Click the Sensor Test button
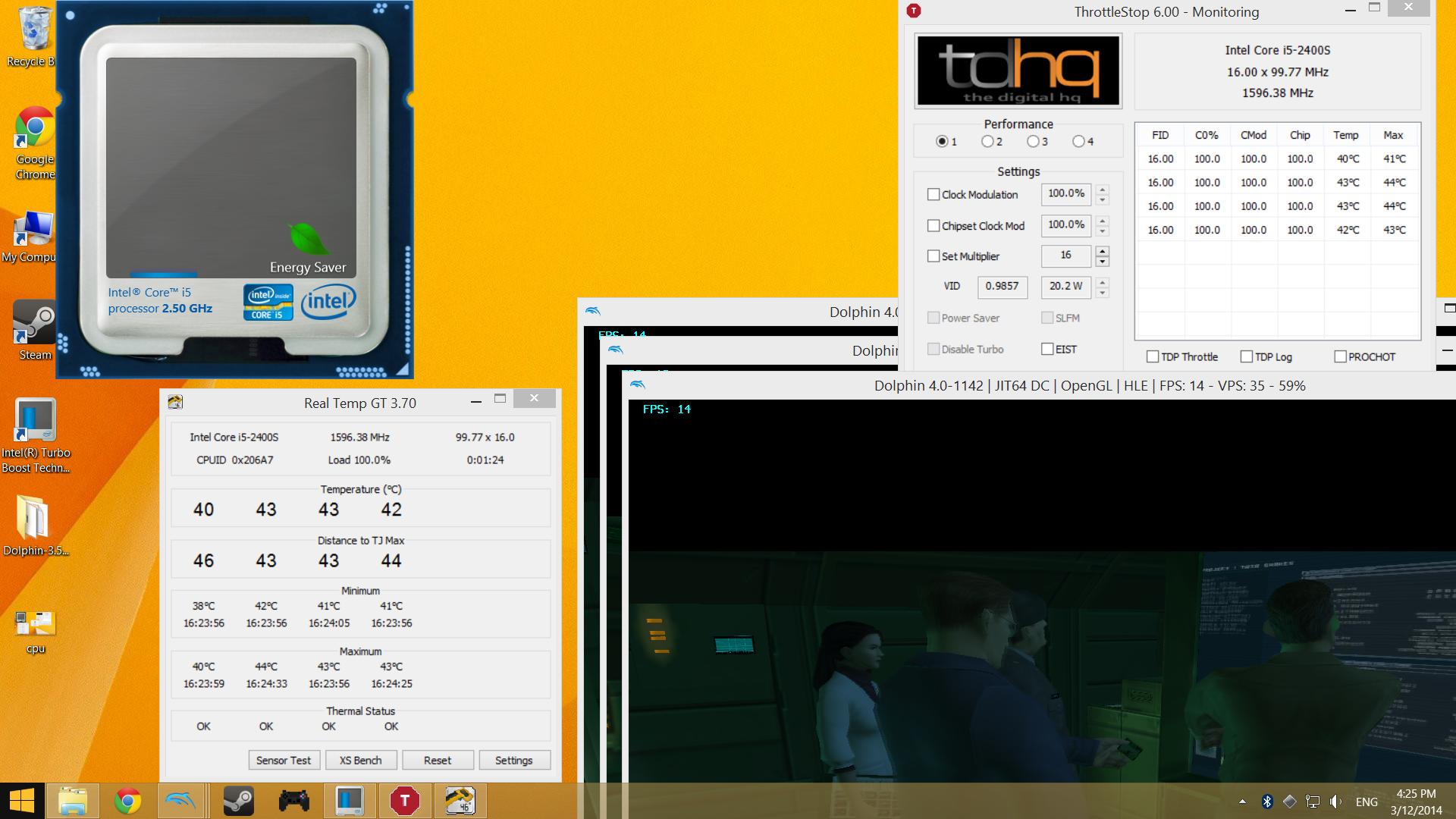 pyautogui.click(x=284, y=760)
